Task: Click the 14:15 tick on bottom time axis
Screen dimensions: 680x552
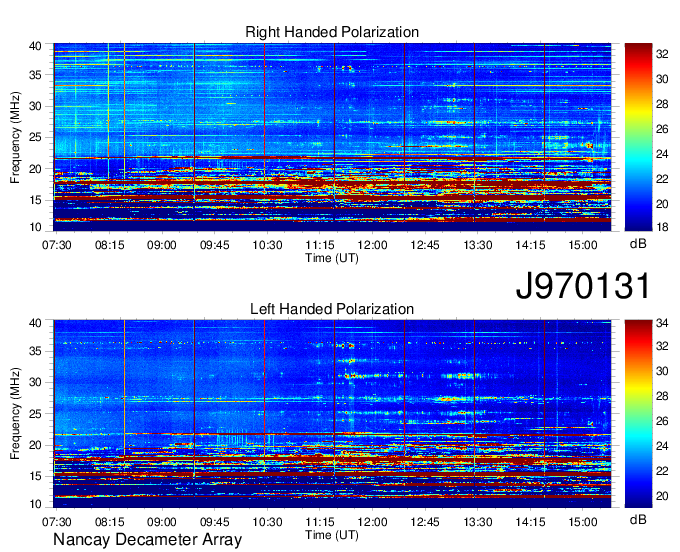Action: [530, 522]
